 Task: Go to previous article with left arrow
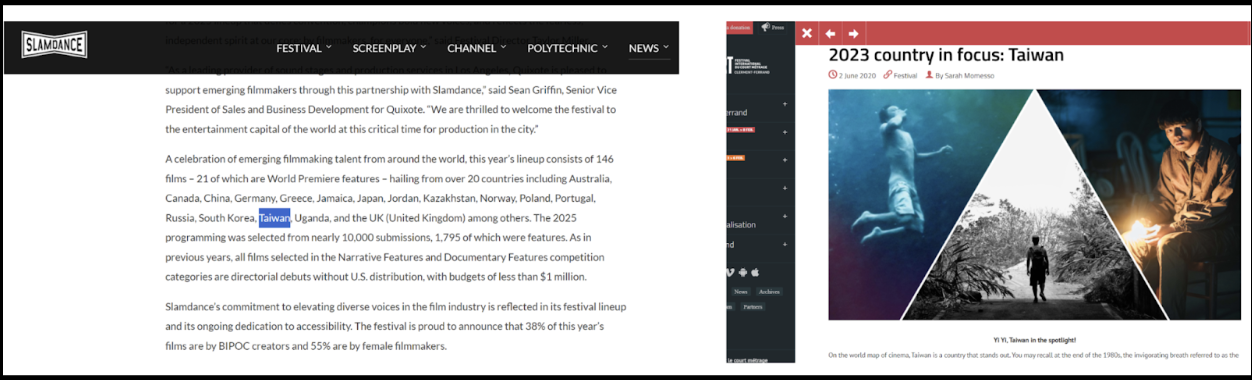pyautogui.click(x=830, y=33)
